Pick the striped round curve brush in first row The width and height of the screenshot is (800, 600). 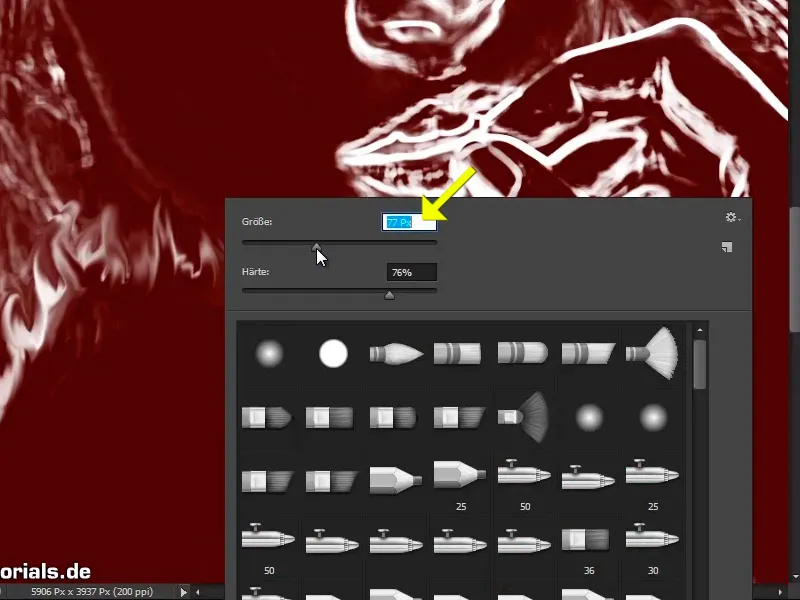click(522, 353)
